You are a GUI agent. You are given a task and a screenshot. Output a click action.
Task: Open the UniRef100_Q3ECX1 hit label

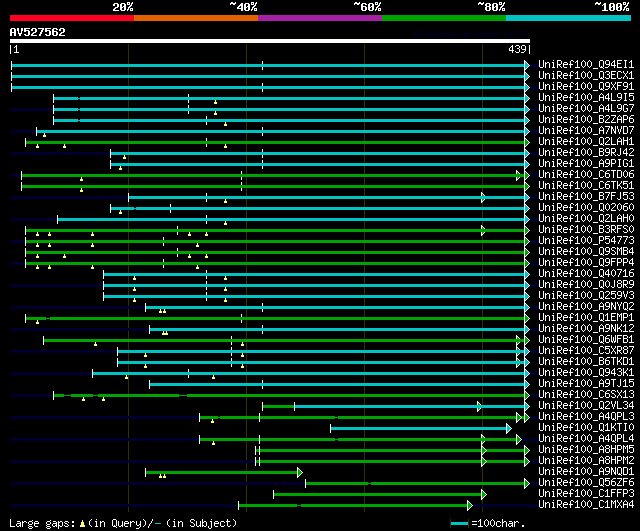pyautogui.click(x=586, y=76)
